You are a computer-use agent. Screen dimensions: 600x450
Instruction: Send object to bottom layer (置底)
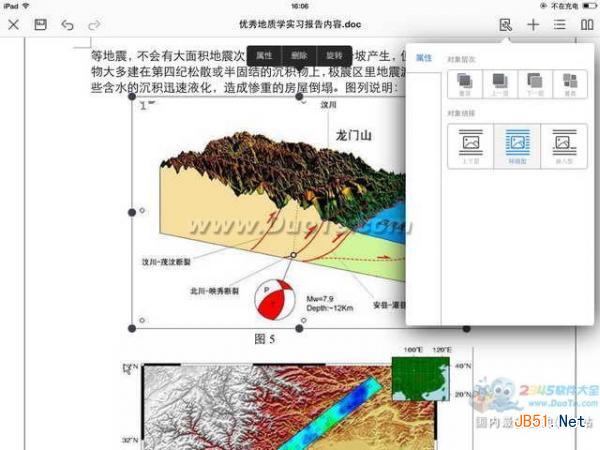click(x=570, y=84)
